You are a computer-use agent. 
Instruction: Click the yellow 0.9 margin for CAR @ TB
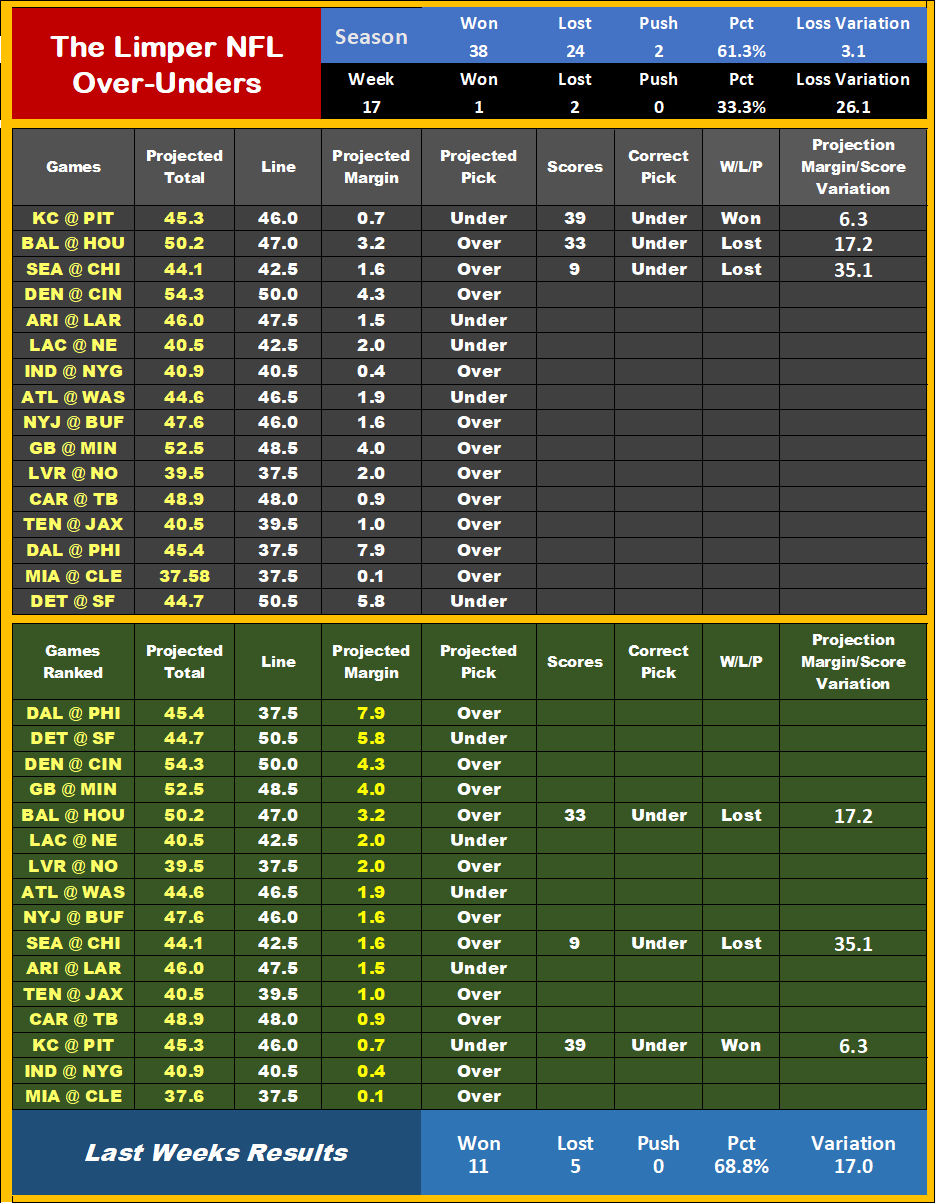(371, 1019)
